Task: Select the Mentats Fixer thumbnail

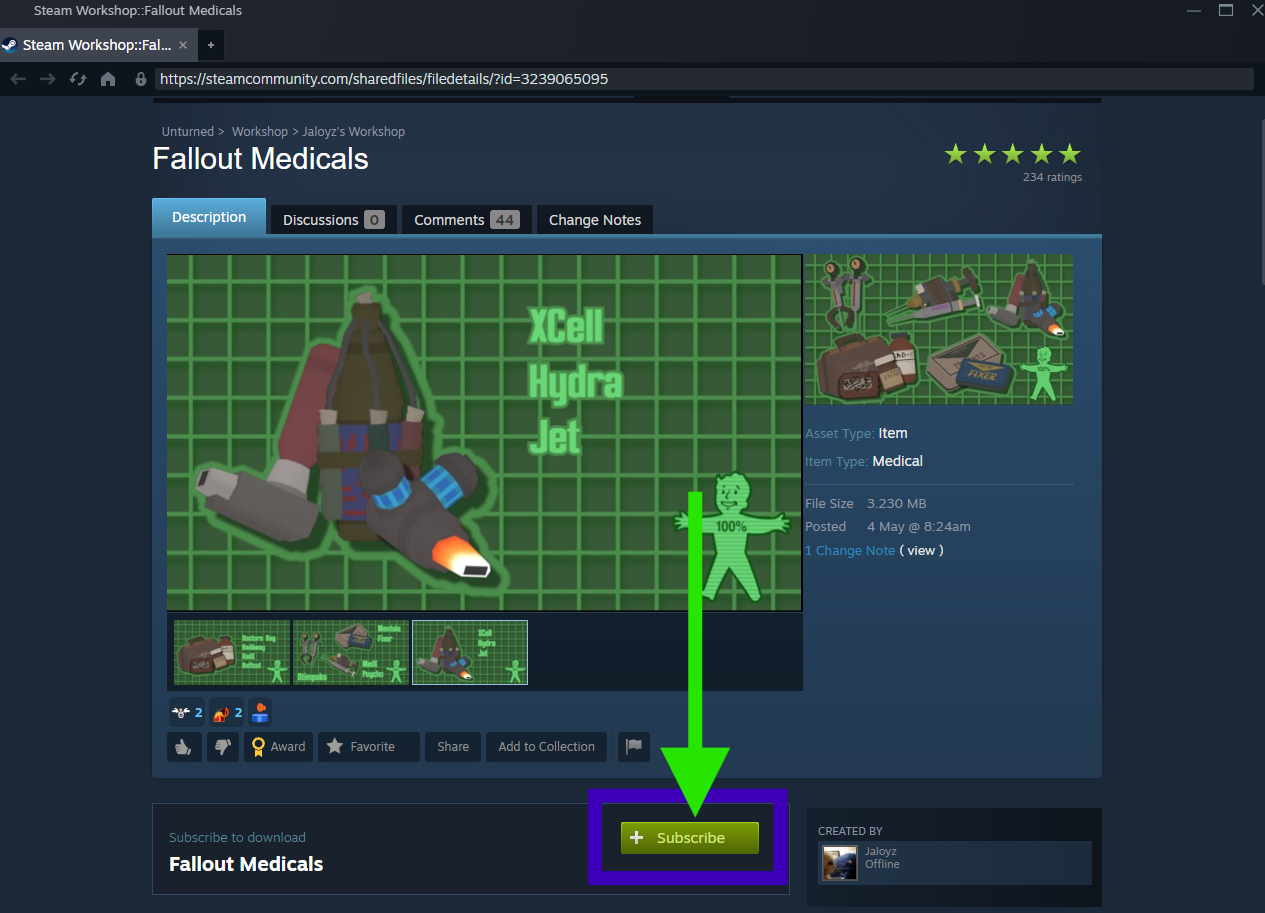Action: click(351, 652)
